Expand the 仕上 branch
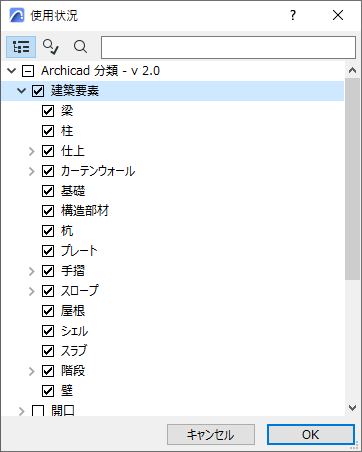 (32, 151)
